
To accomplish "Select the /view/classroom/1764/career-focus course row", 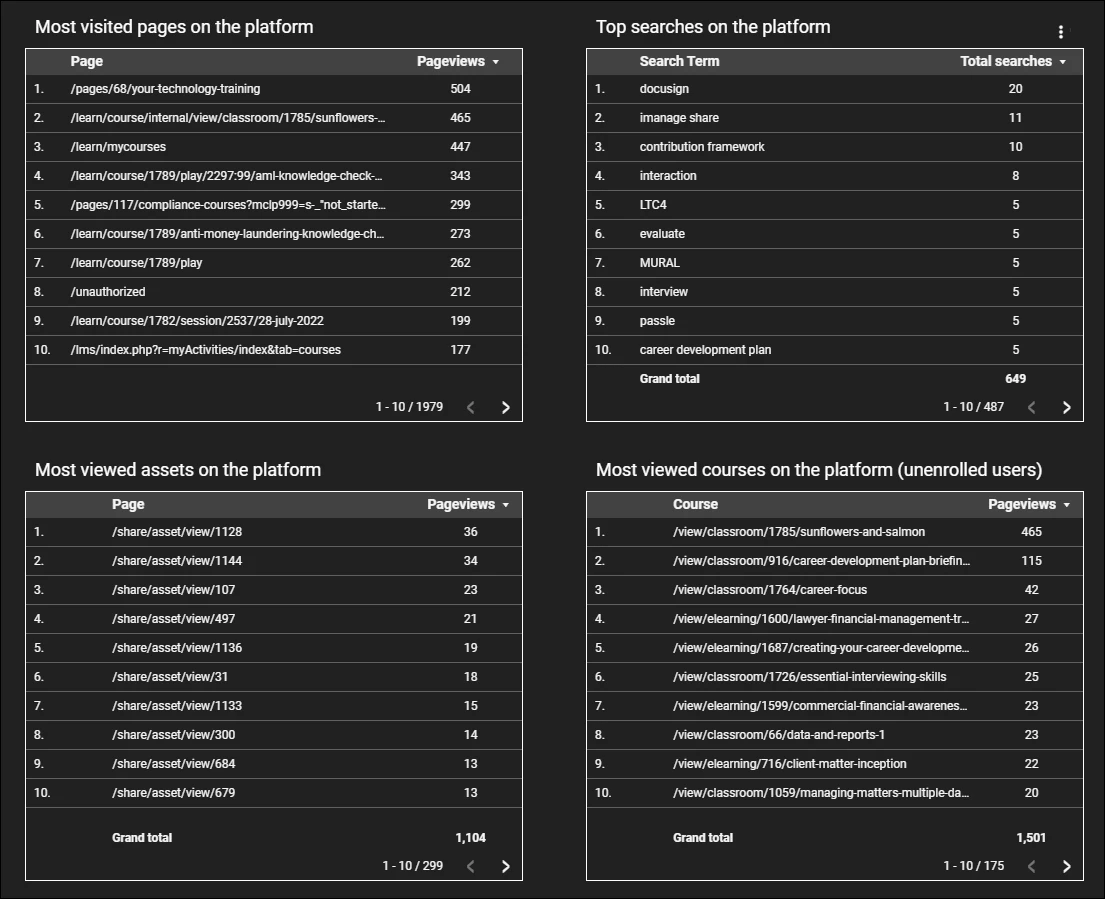I will pos(768,590).
